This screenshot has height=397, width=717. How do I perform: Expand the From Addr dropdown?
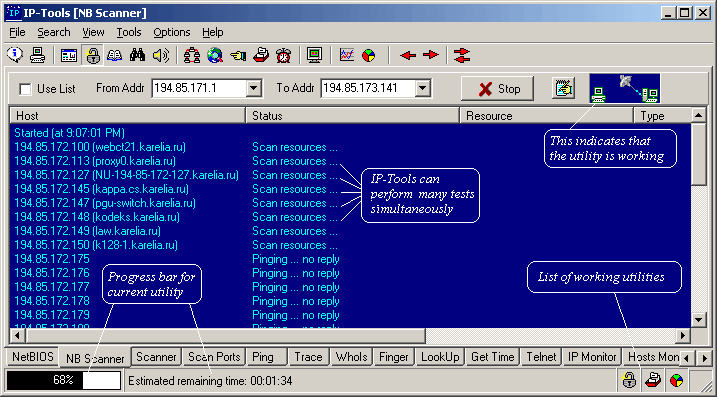click(x=253, y=88)
